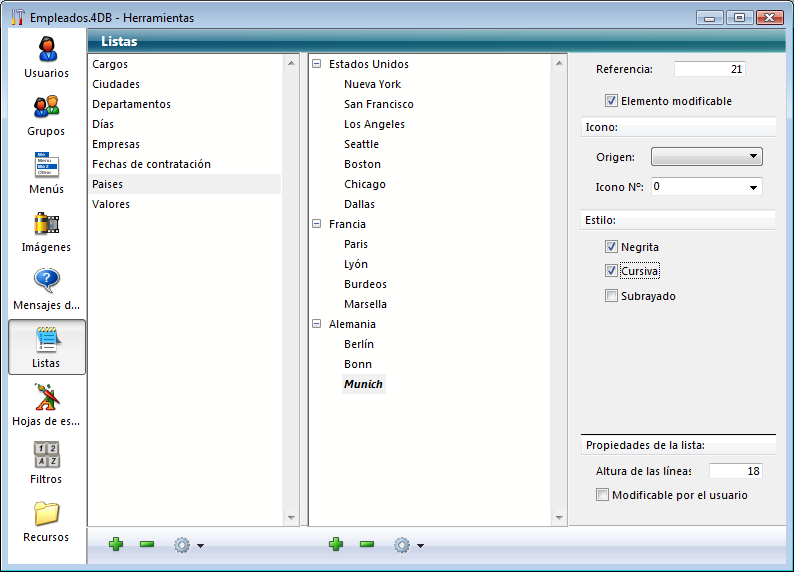The image size is (794, 572).
Task: Open the Imágenes library icon
Action: 46,223
